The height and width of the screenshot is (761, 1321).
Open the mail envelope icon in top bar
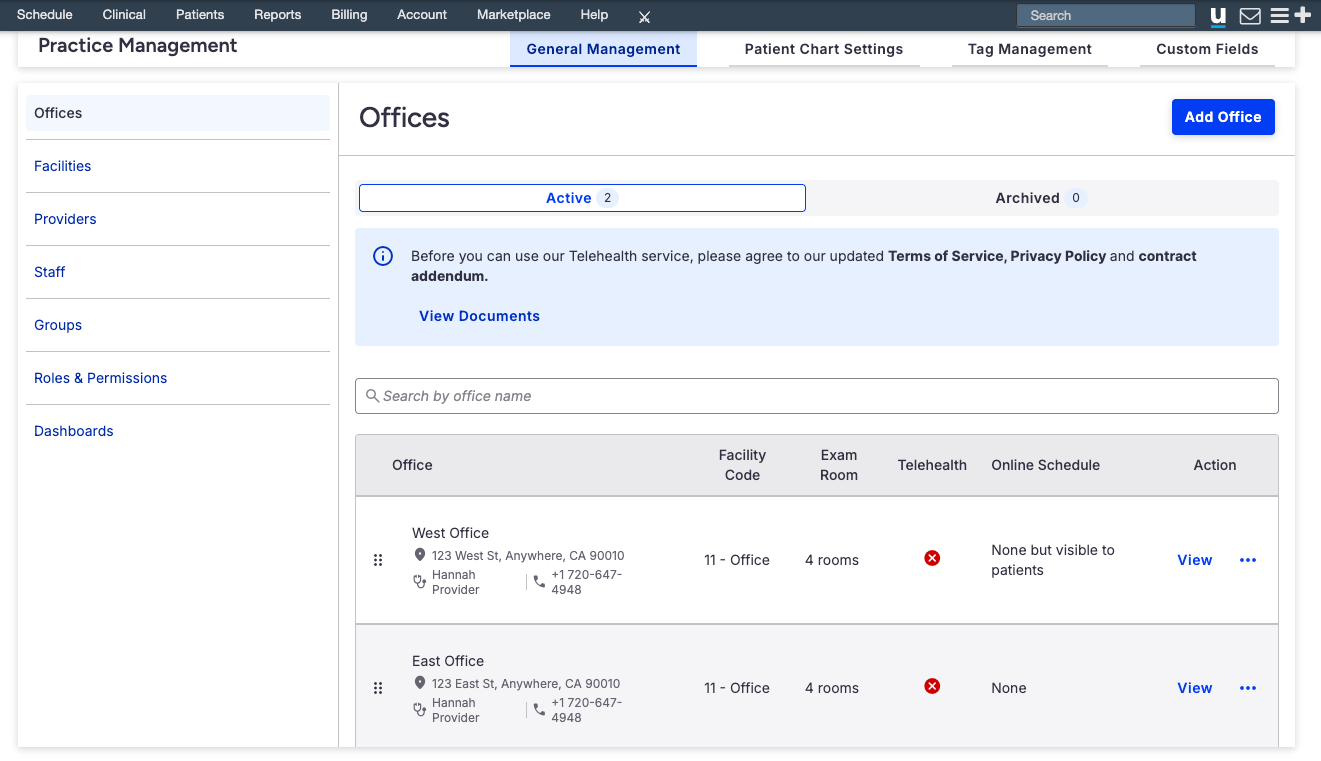pyautogui.click(x=1249, y=16)
